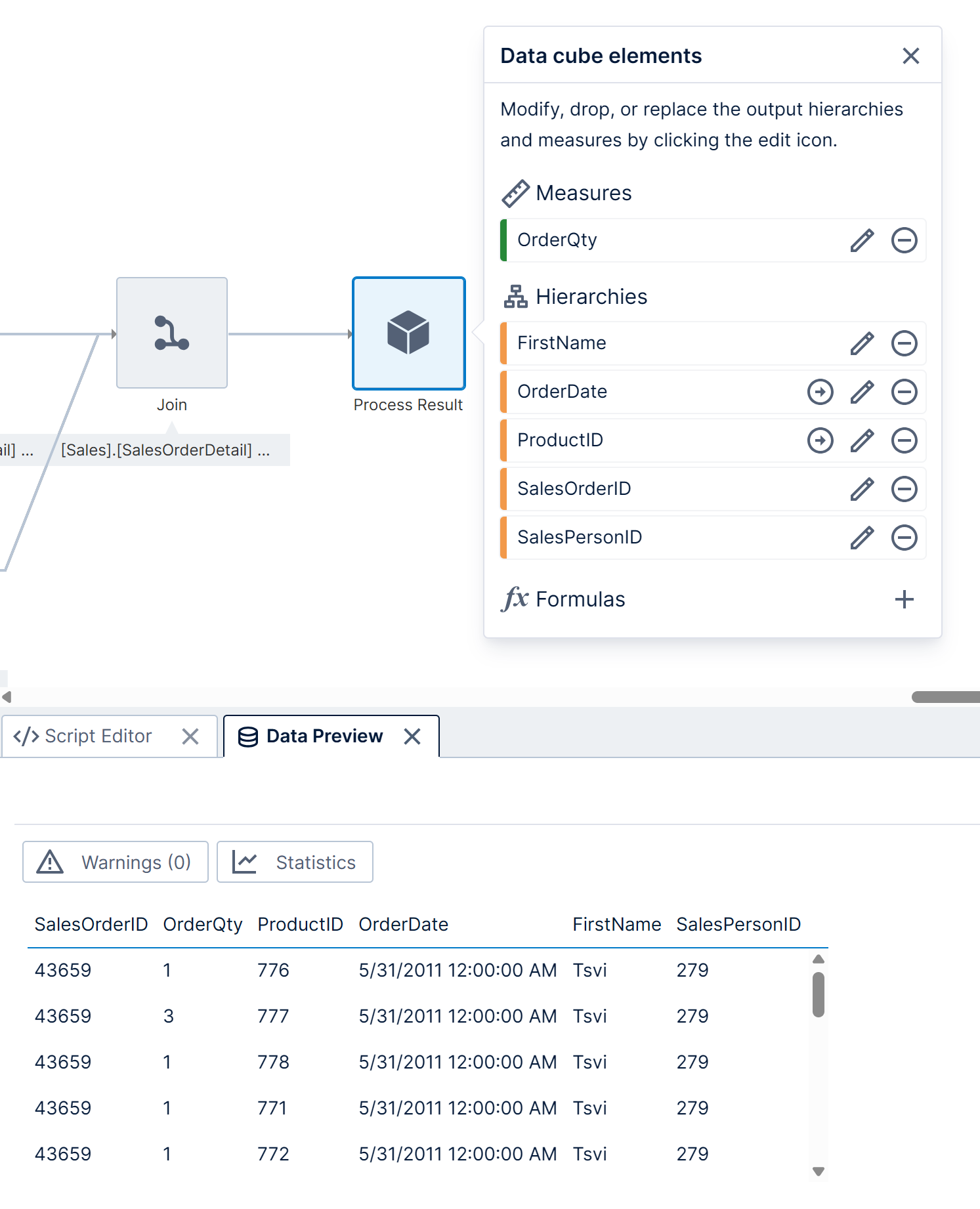Close the Script Editor tab
Screen dimensions: 980x1209
[x=190, y=736]
